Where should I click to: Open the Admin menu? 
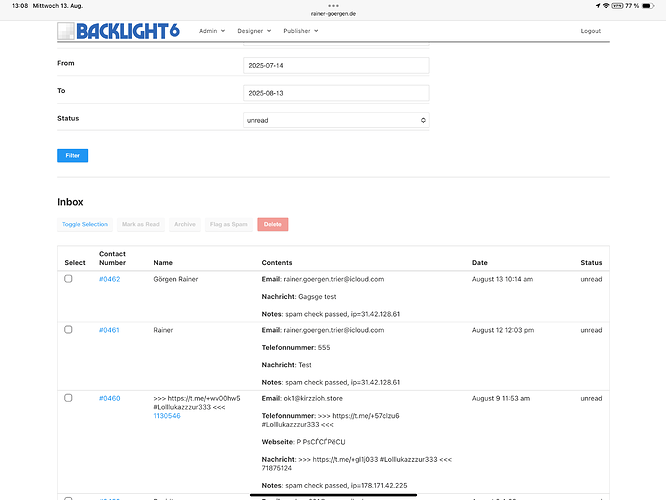(212, 31)
